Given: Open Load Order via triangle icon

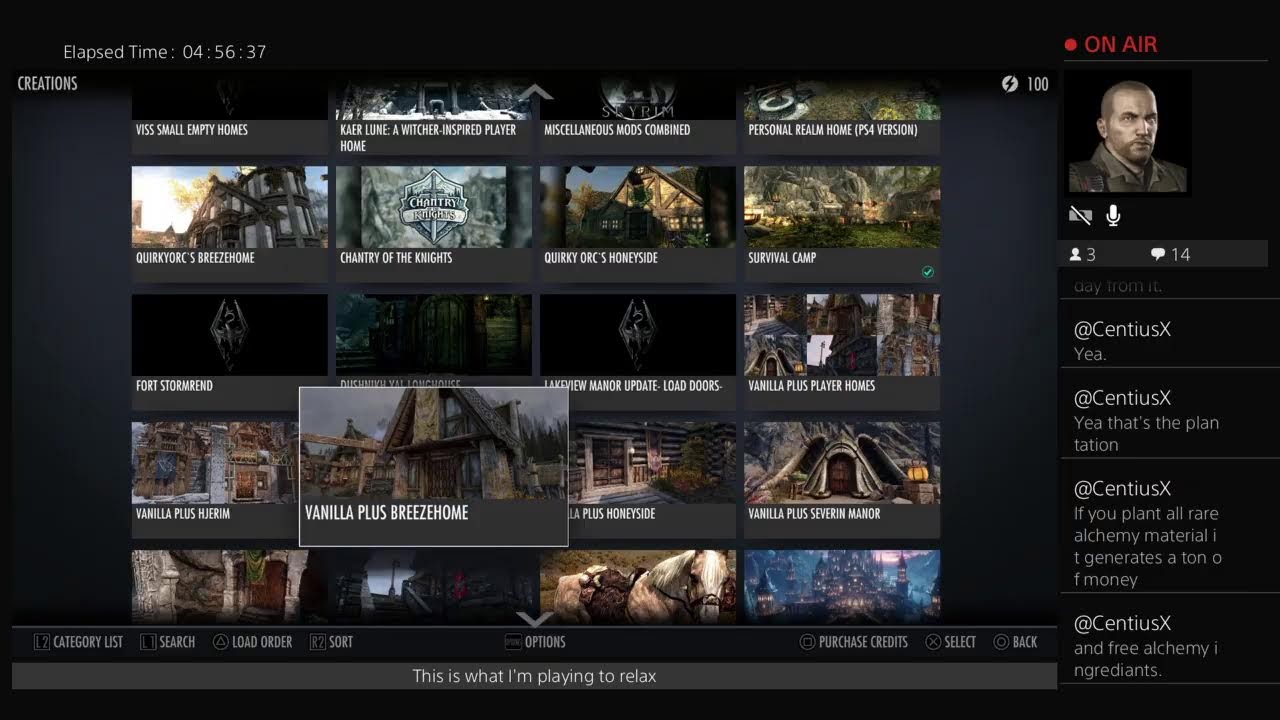Looking at the screenshot, I should click(x=221, y=642).
